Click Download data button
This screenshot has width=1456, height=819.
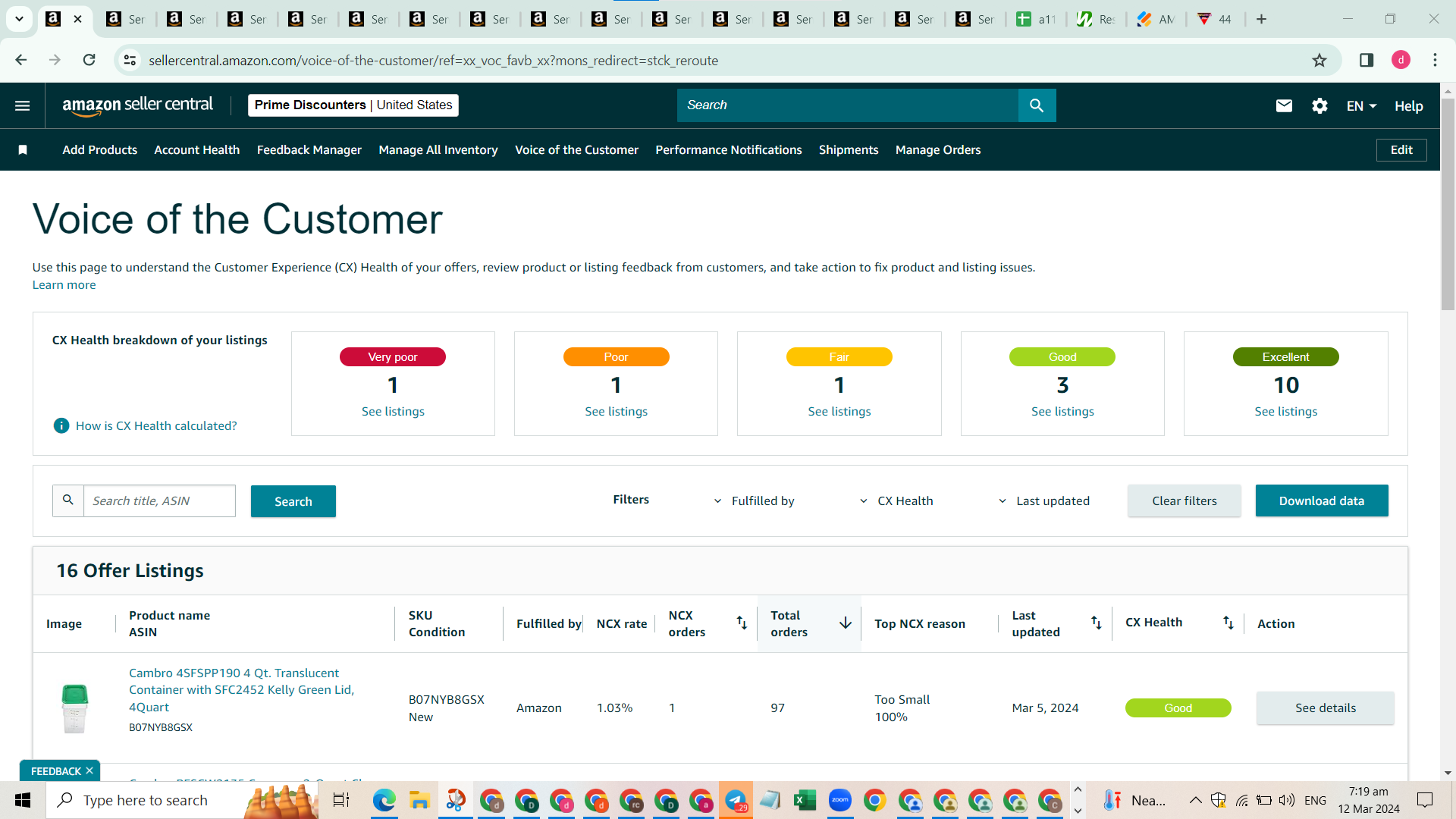tap(1322, 501)
